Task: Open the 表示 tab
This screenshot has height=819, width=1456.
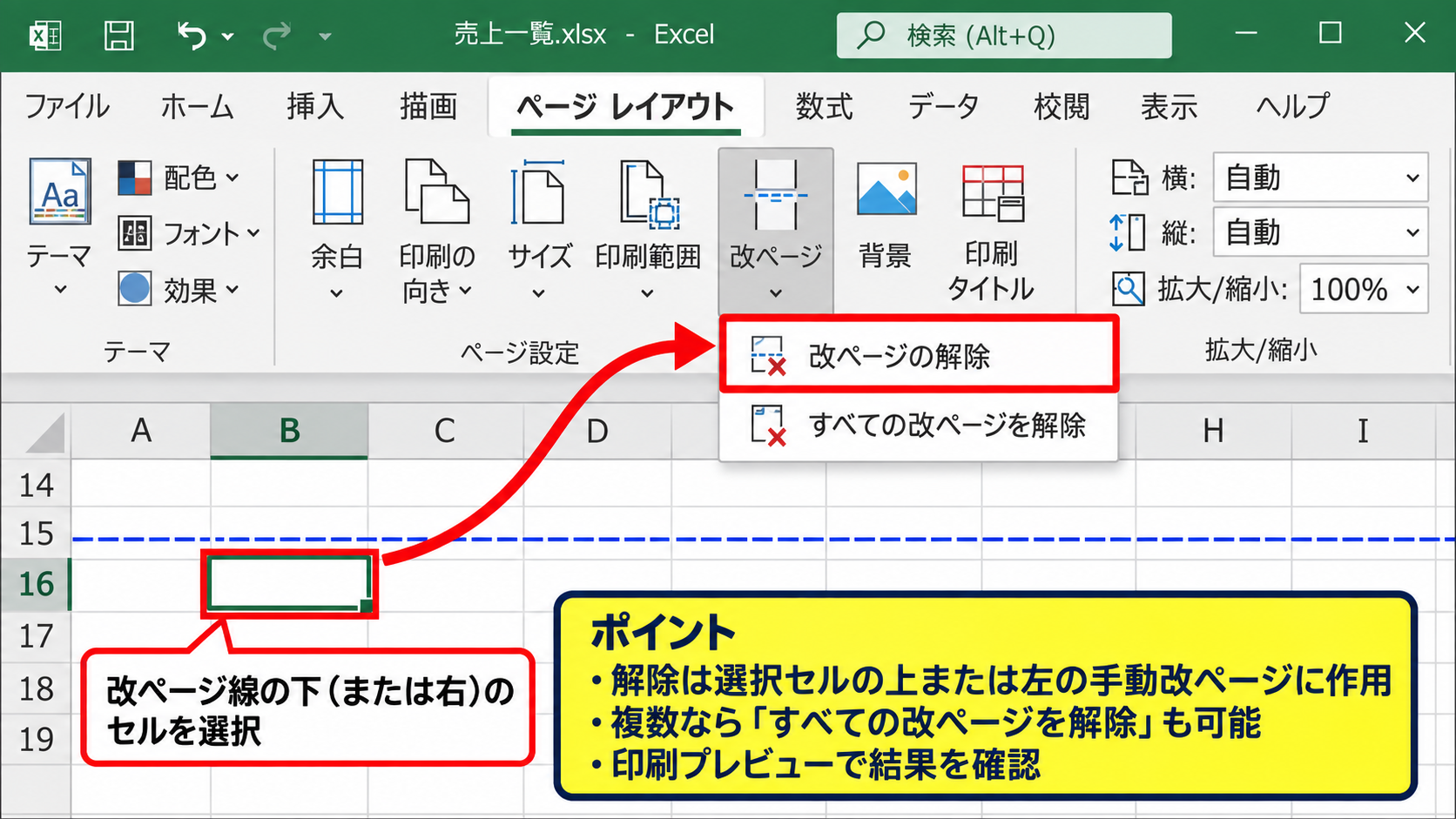Action: [1170, 106]
